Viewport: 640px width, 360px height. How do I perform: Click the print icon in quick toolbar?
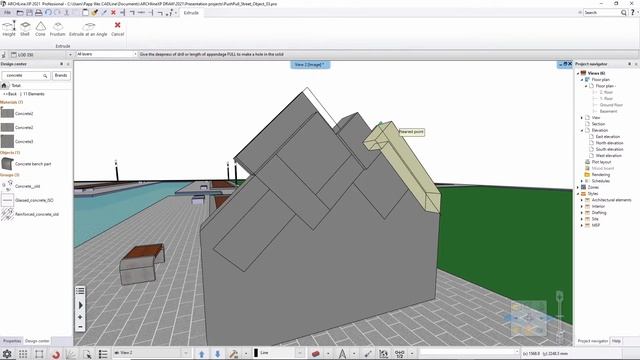coord(38,13)
